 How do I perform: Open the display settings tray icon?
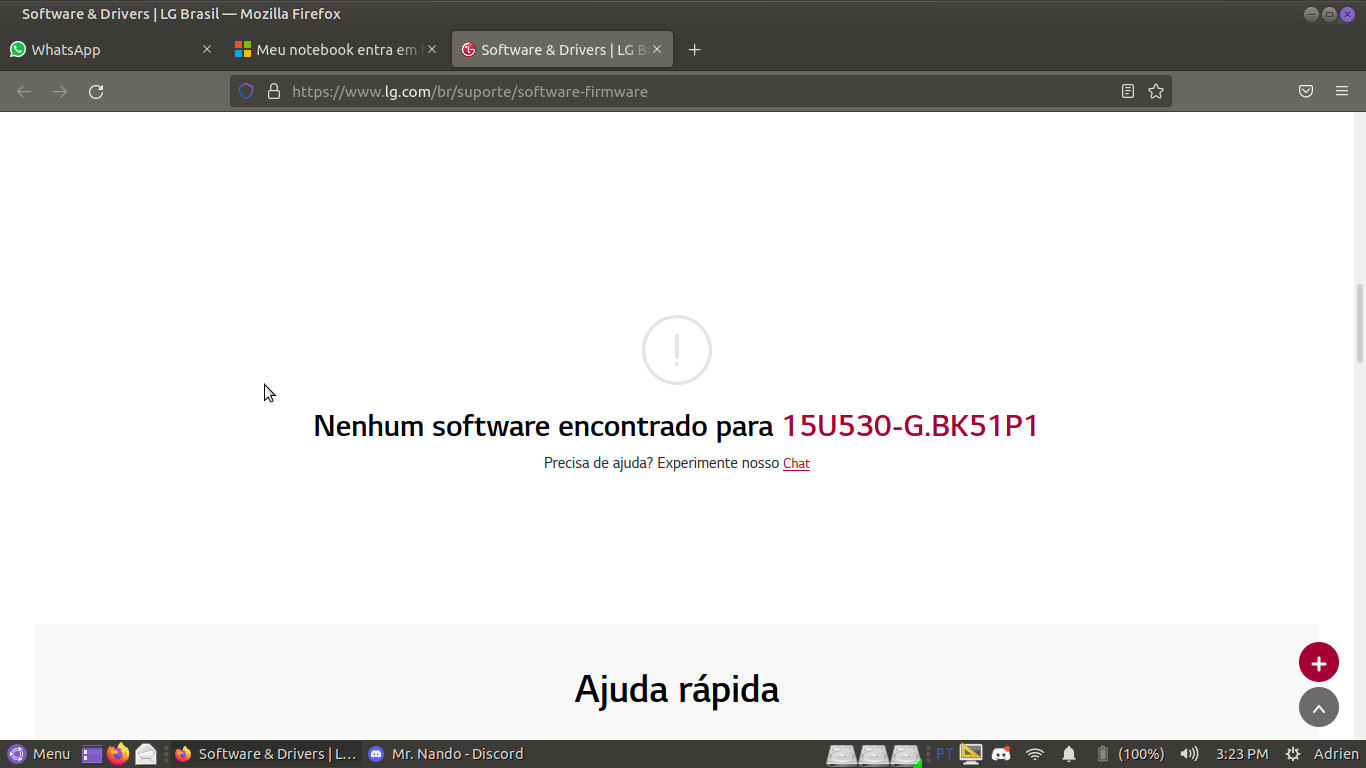tap(971, 754)
